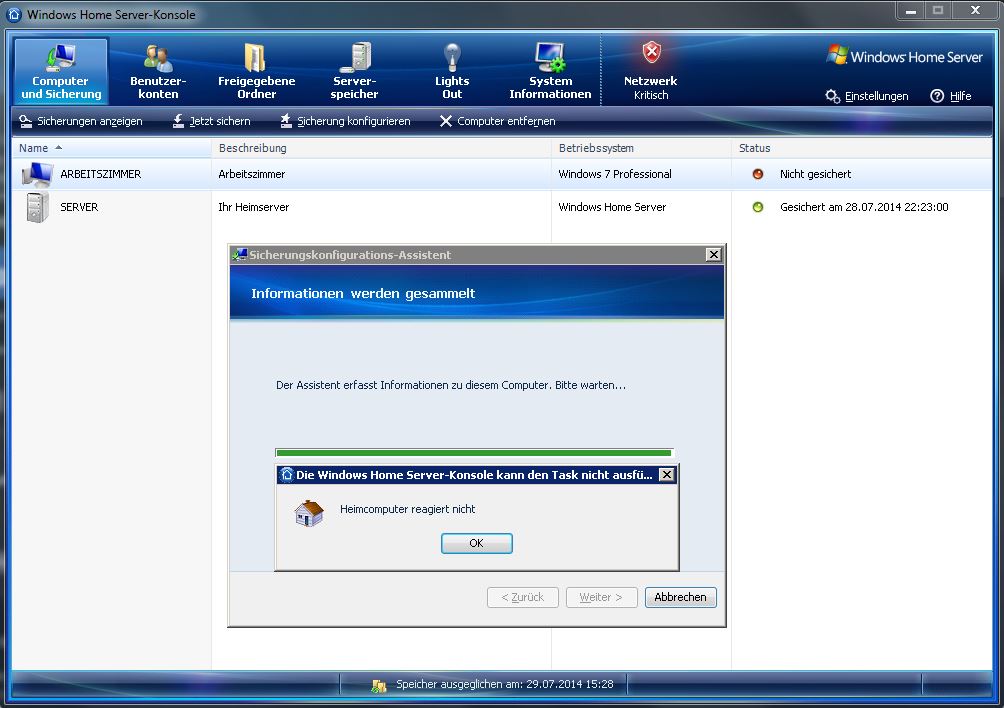Click 'Windows 7 Professional' cell

pos(615,174)
